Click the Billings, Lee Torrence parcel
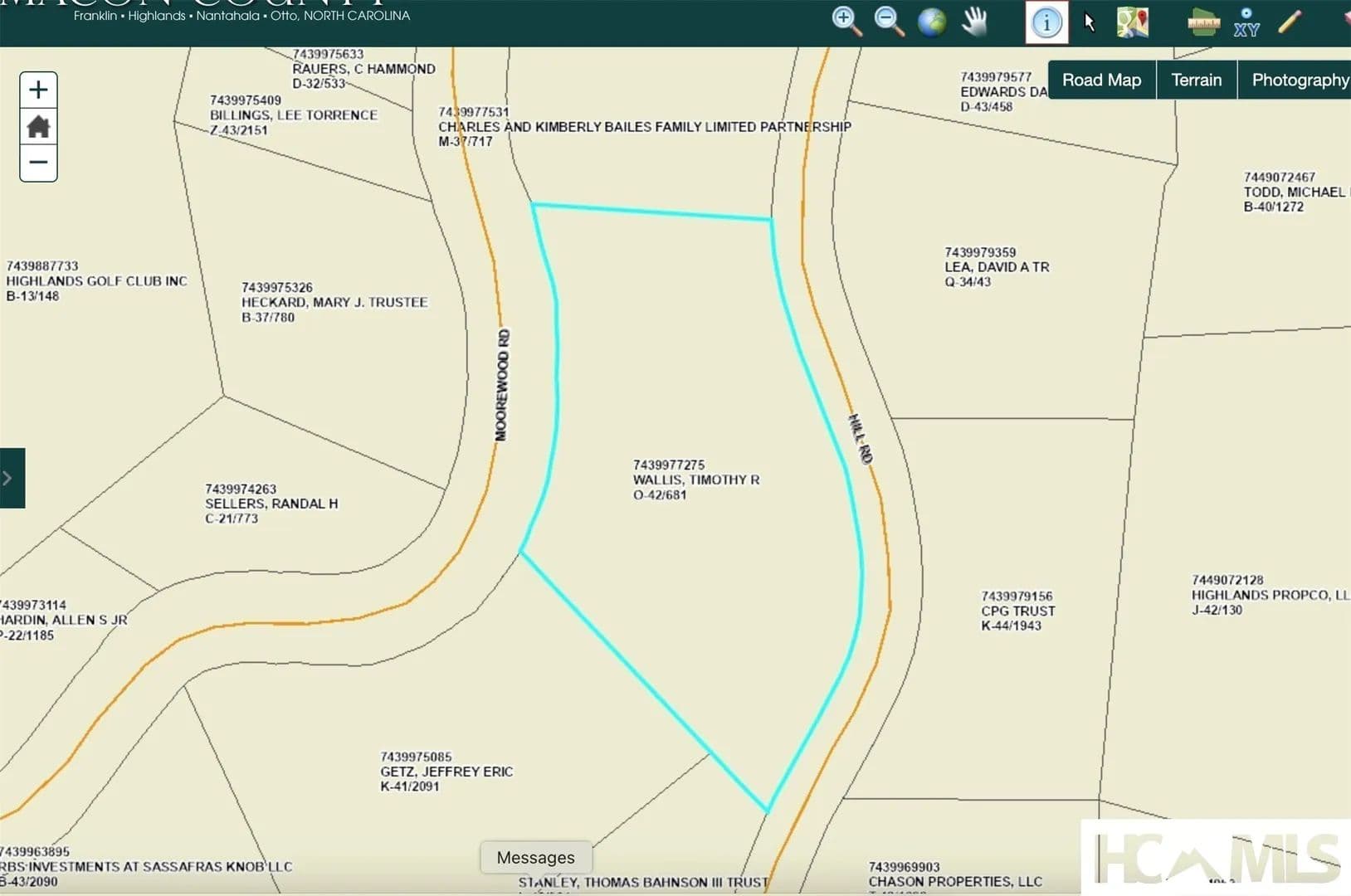This screenshot has height=896, width=1351. click(x=293, y=114)
